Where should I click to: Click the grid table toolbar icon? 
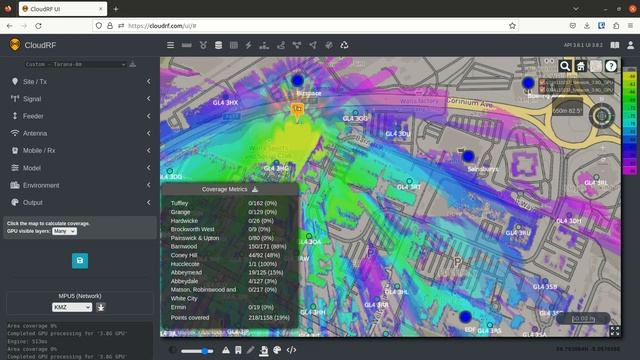click(x=233, y=45)
